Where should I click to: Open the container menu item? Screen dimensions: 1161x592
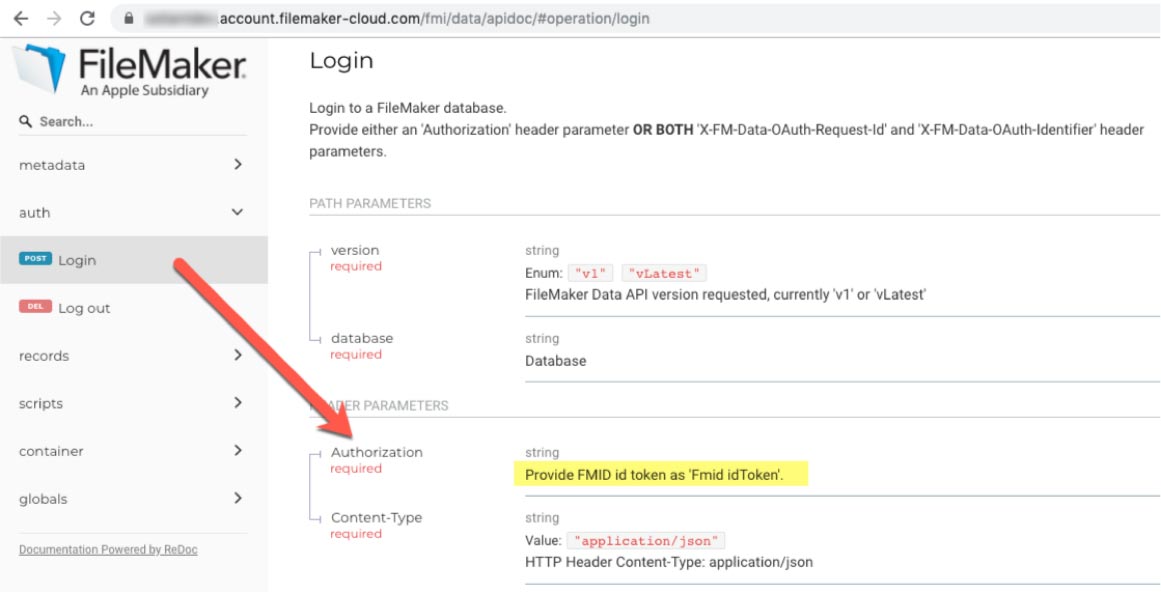coord(133,451)
